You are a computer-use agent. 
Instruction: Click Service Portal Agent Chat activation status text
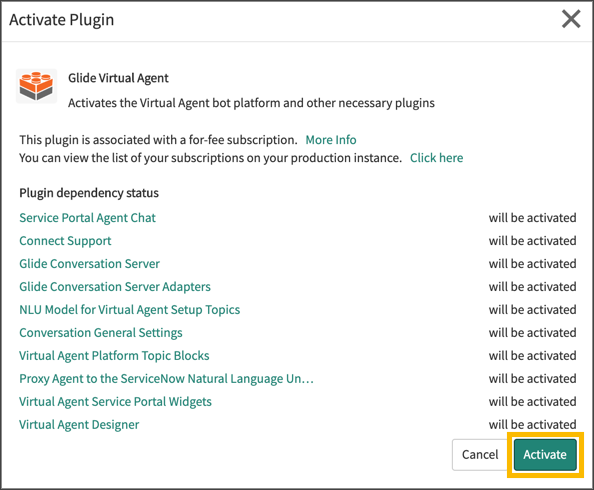pos(532,218)
